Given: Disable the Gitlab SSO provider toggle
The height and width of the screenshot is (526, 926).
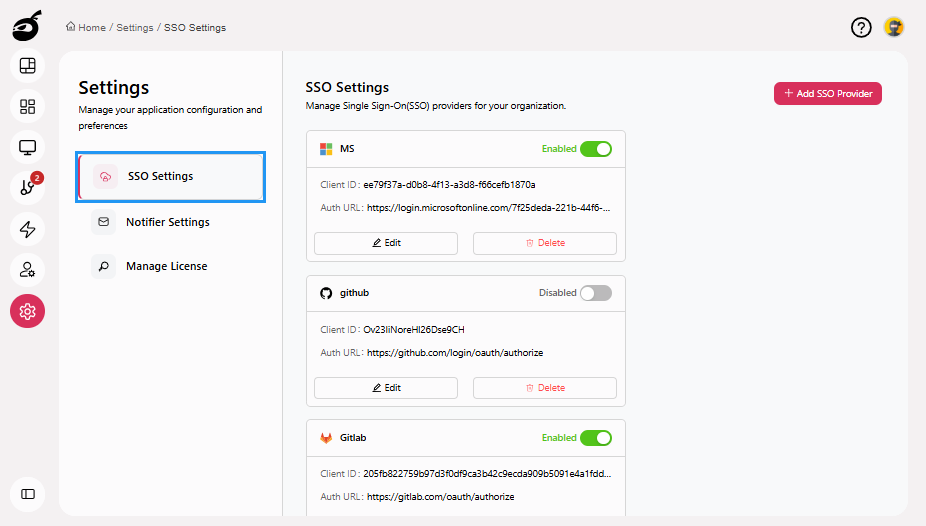Looking at the screenshot, I should click(x=595, y=437).
